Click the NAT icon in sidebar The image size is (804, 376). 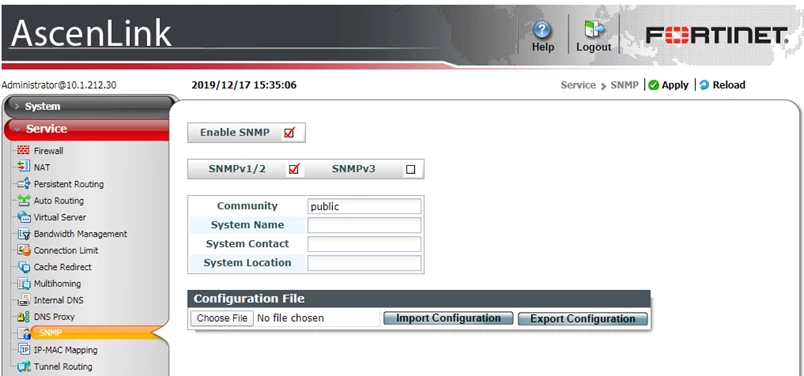(x=24, y=167)
